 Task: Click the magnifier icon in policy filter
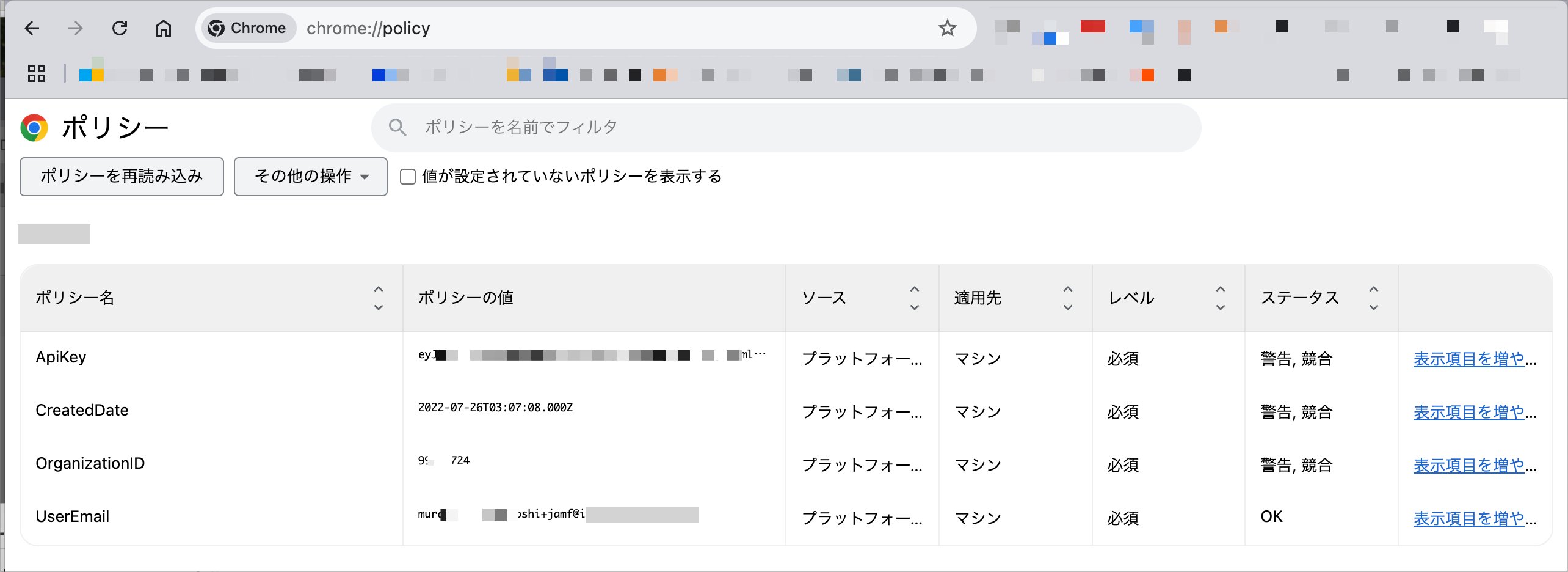397,127
